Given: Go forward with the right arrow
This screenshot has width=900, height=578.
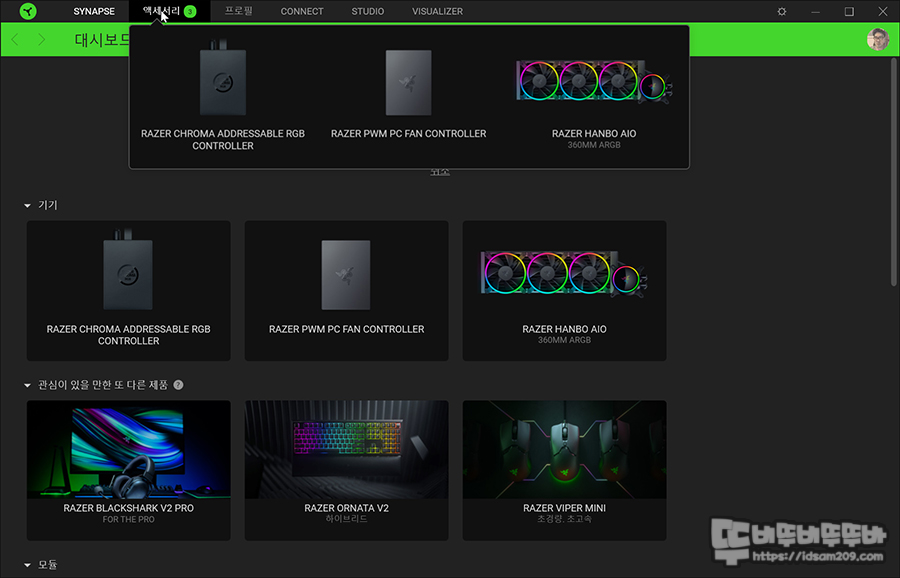Looking at the screenshot, I should [41, 40].
